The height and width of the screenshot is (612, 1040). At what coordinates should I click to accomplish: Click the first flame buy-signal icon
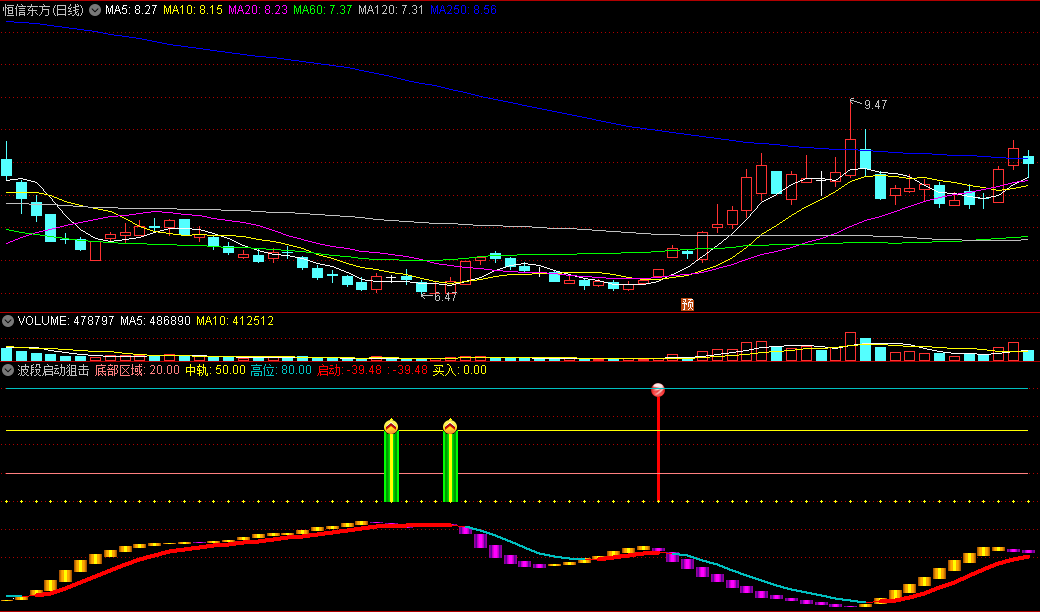(391, 426)
